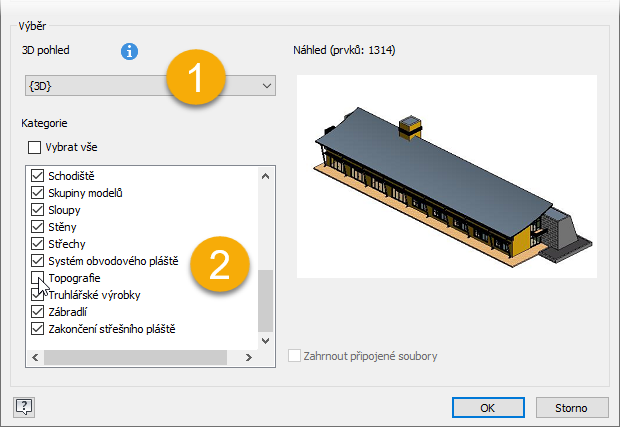Click the blue info icon beside 3D pohled
This screenshot has height=427, width=620.
(x=129, y=51)
